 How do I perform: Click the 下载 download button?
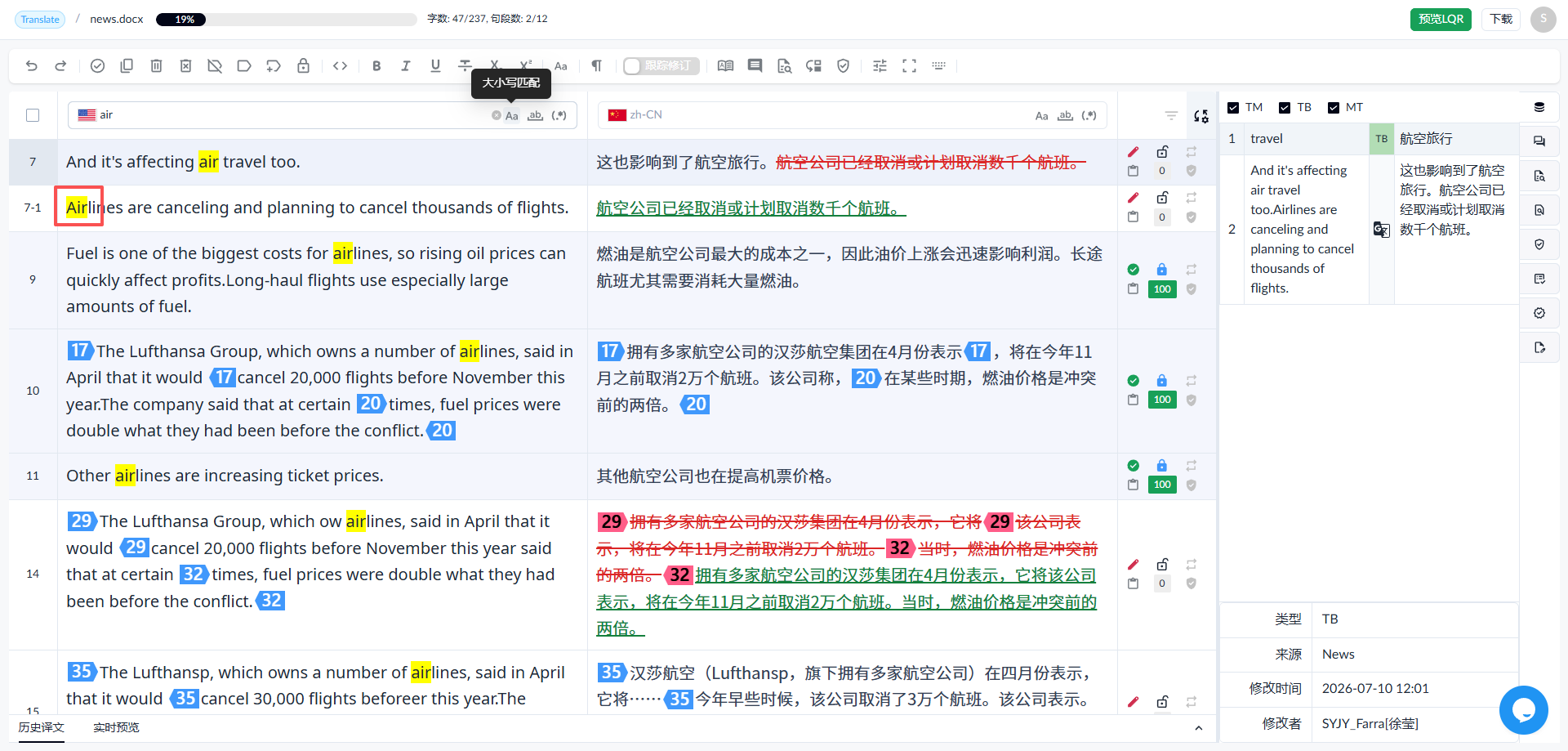pyautogui.click(x=1501, y=19)
